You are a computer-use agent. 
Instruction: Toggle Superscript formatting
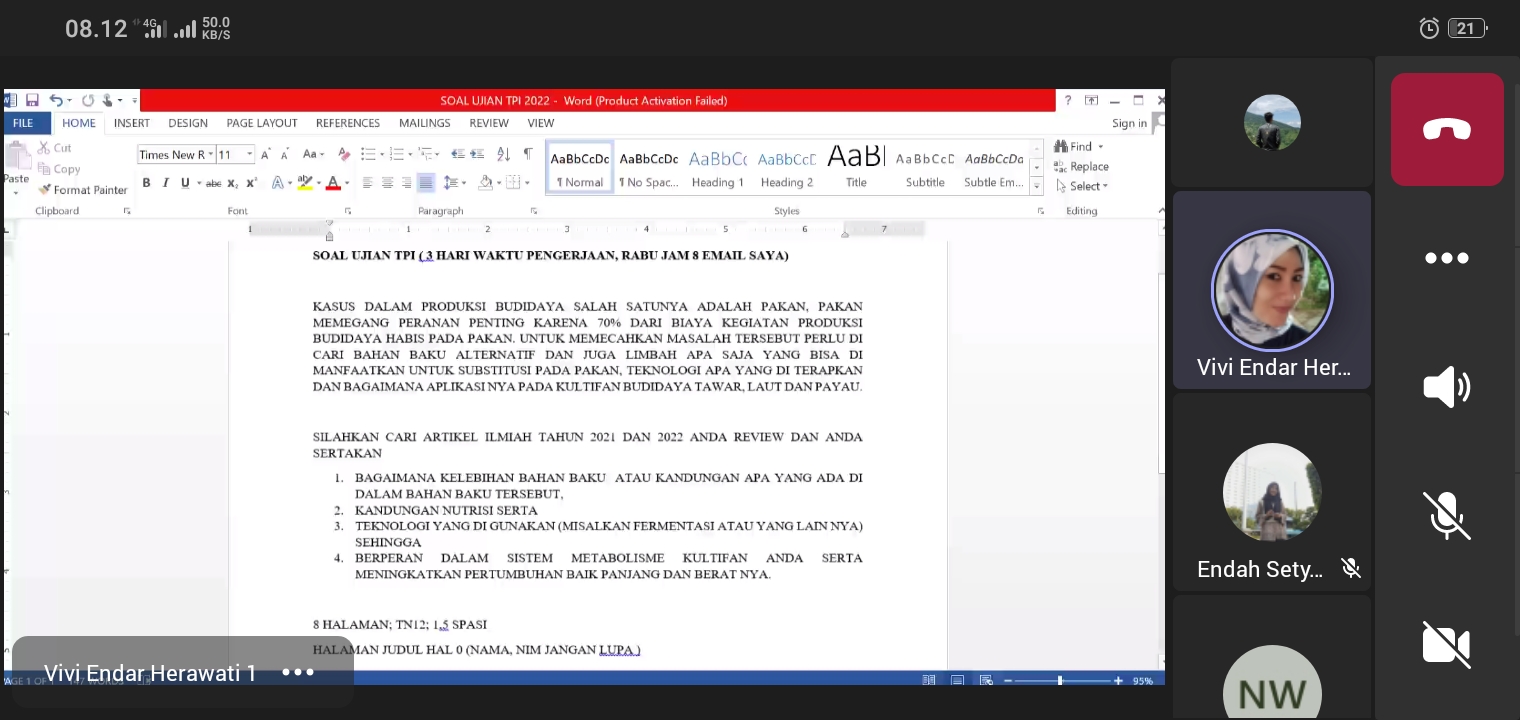coord(251,183)
